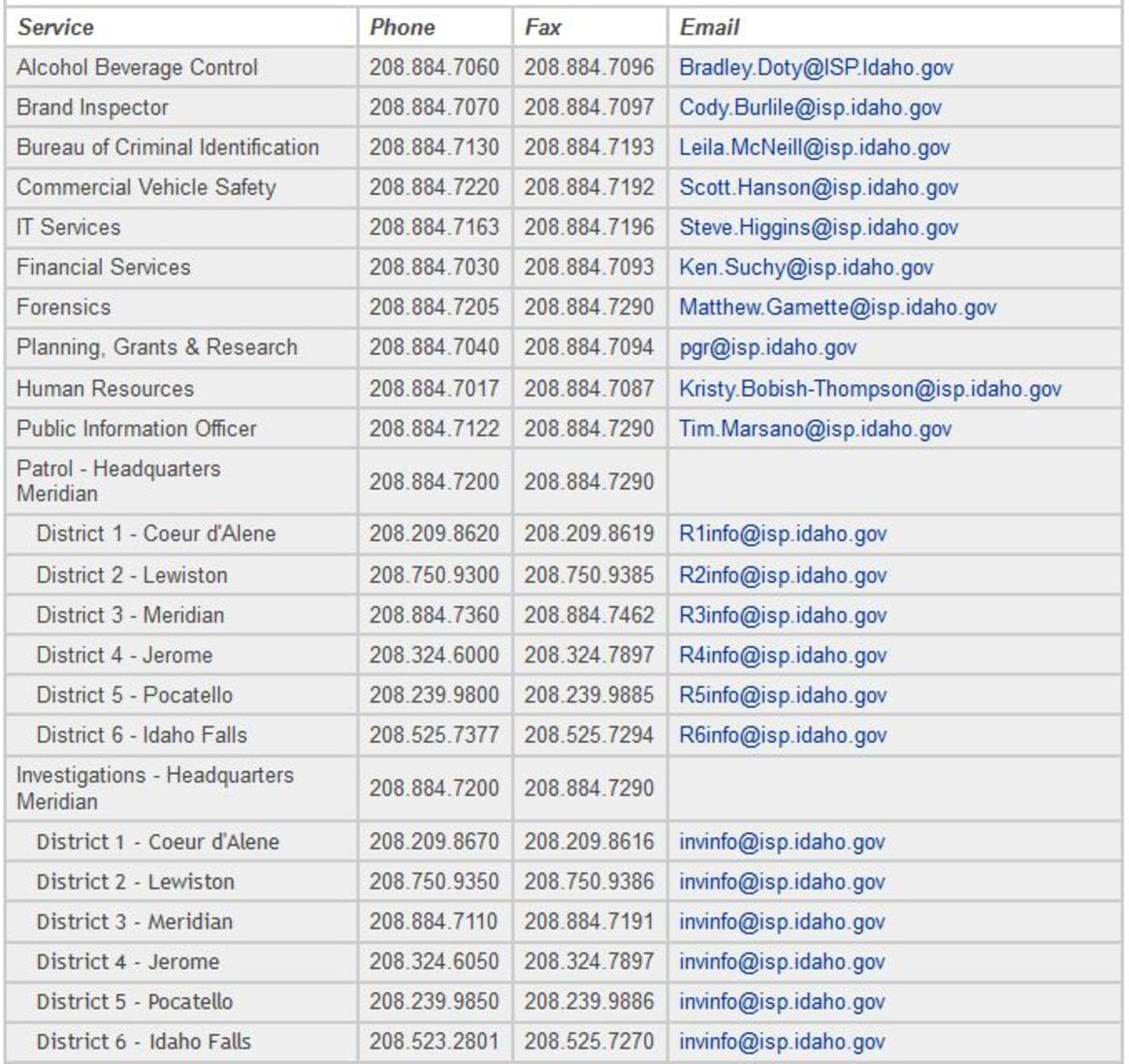This screenshot has width=1129, height=1064.
Task: Click the R1info@isp.idaho.gov email link
Action: point(783,534)
